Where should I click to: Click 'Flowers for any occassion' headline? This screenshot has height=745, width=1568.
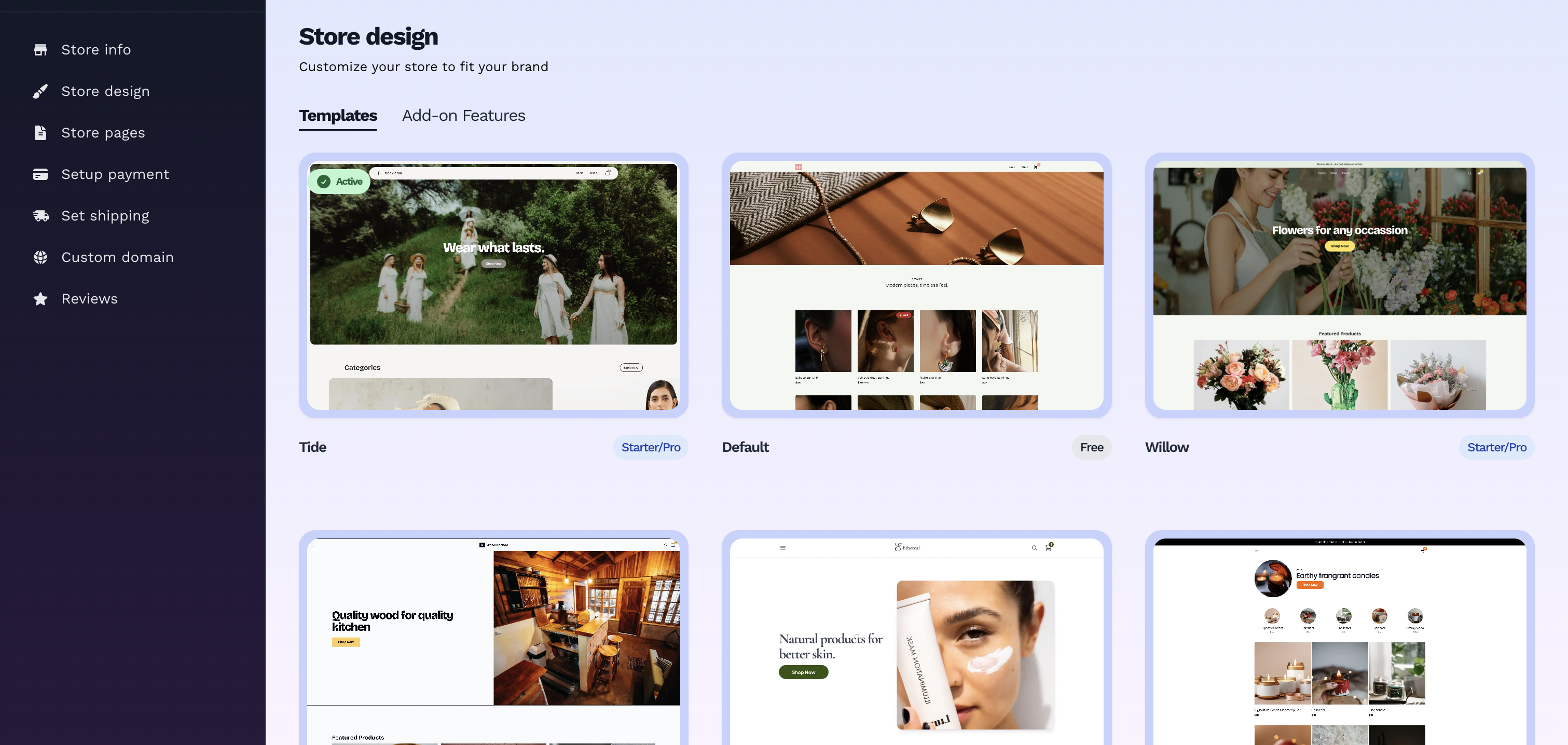tap(1339, 230)
